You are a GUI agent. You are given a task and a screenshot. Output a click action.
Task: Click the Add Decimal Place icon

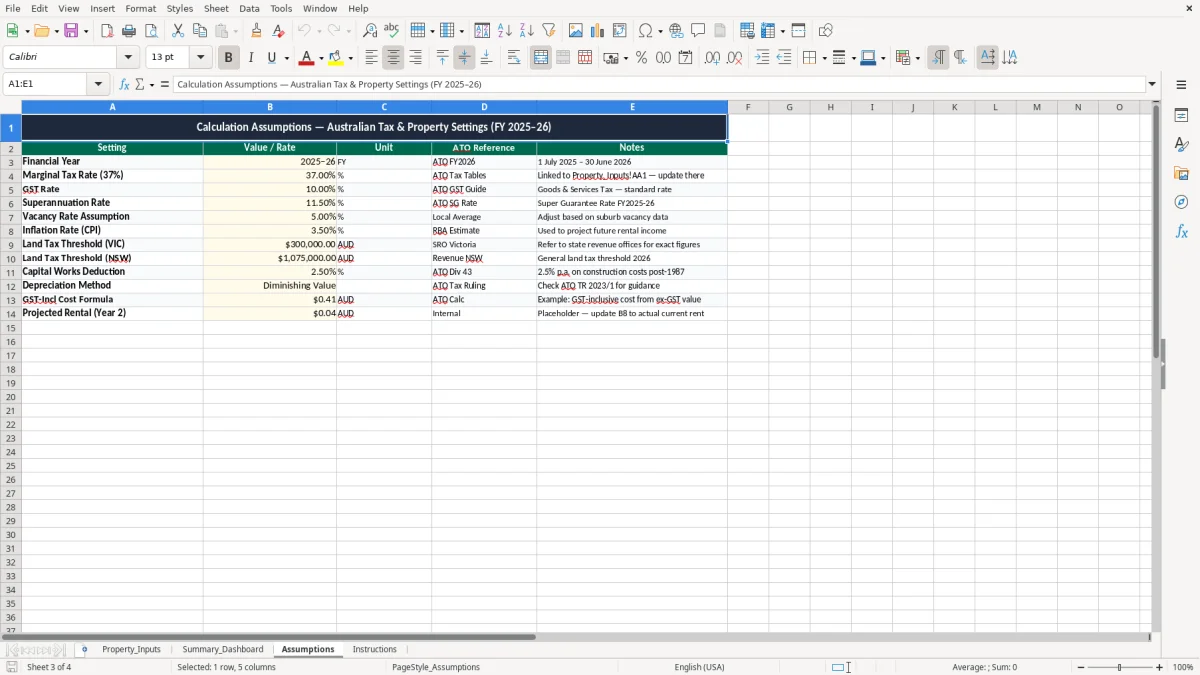(x=712, y=58)
